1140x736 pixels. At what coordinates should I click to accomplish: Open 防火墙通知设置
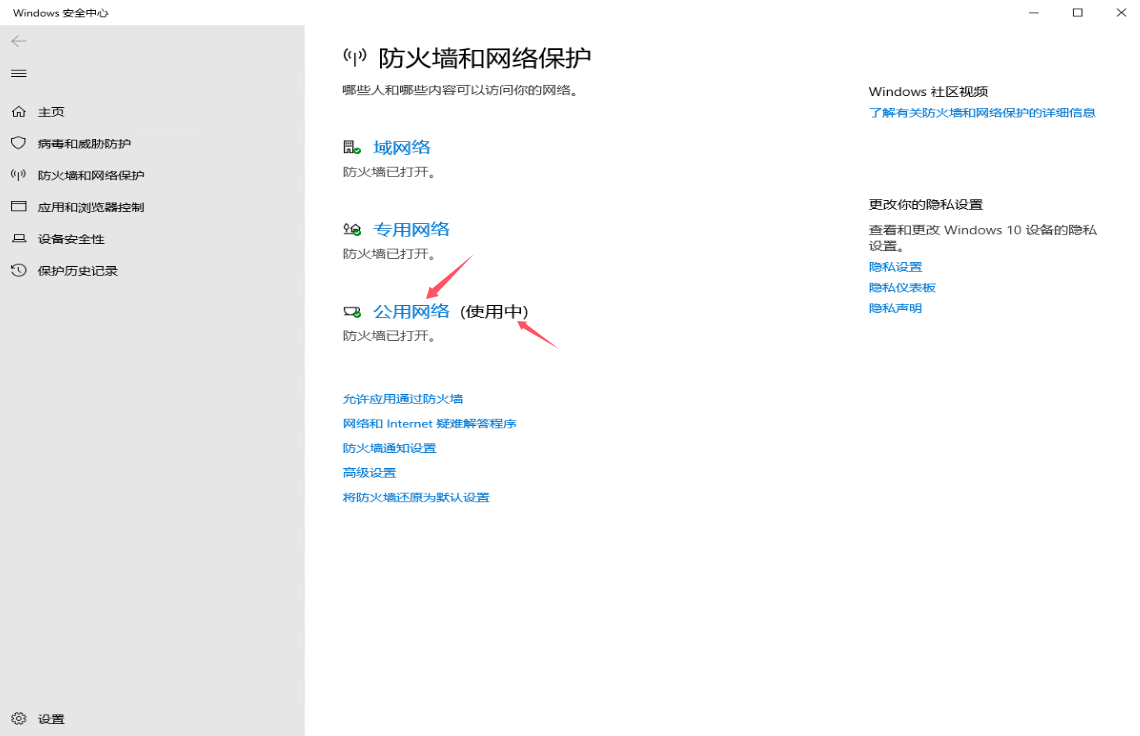click(391, 448)
